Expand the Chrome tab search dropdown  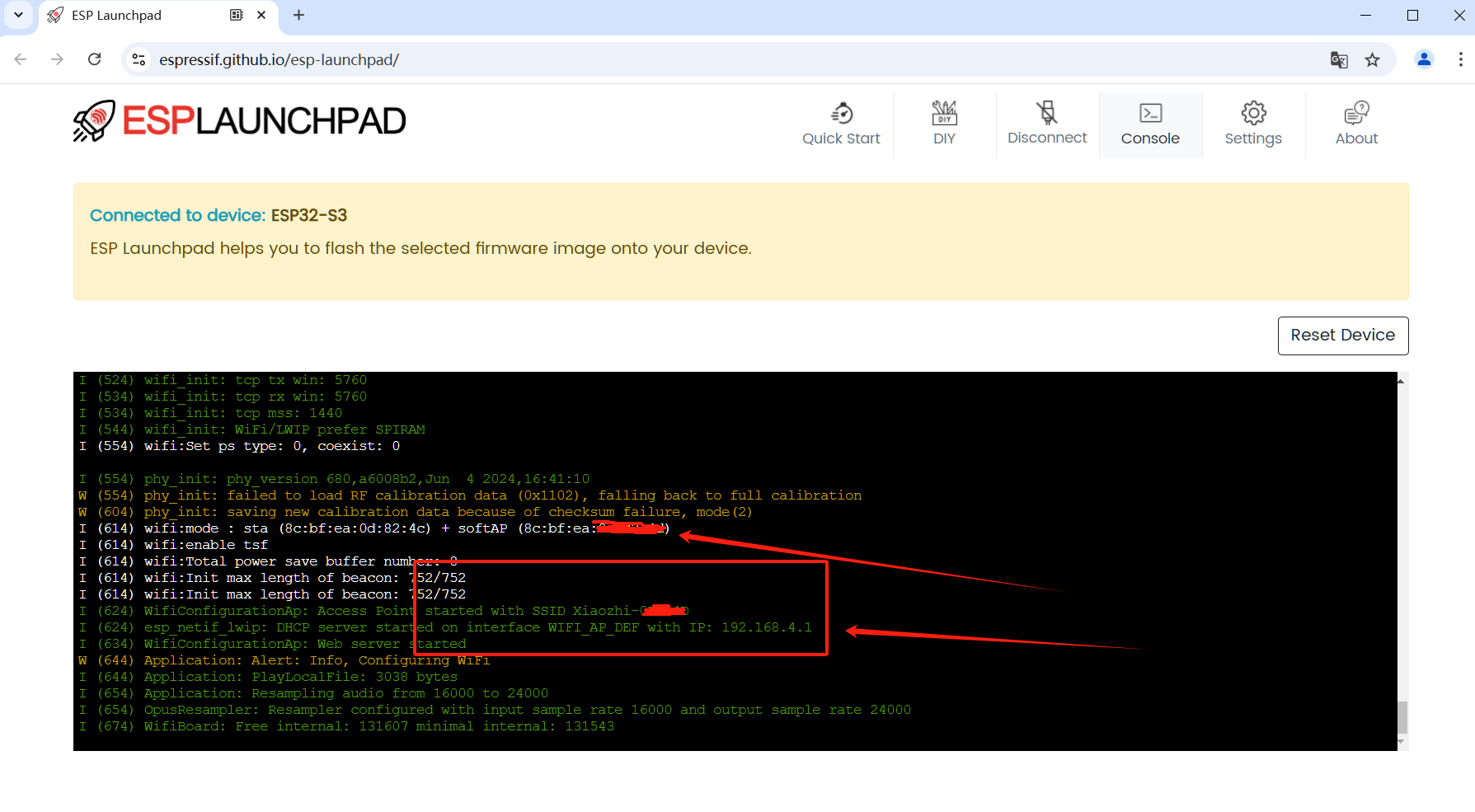coord(18,15)
